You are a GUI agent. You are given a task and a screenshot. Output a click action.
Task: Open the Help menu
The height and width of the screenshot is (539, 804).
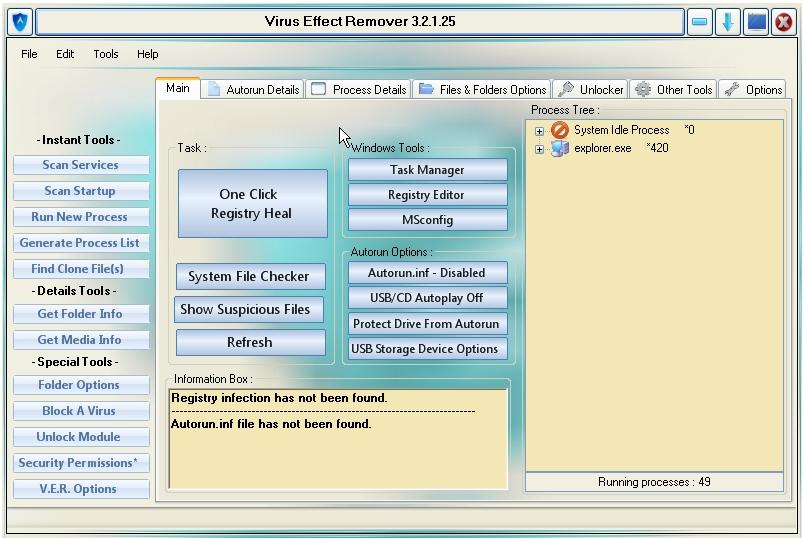(148, 54)
